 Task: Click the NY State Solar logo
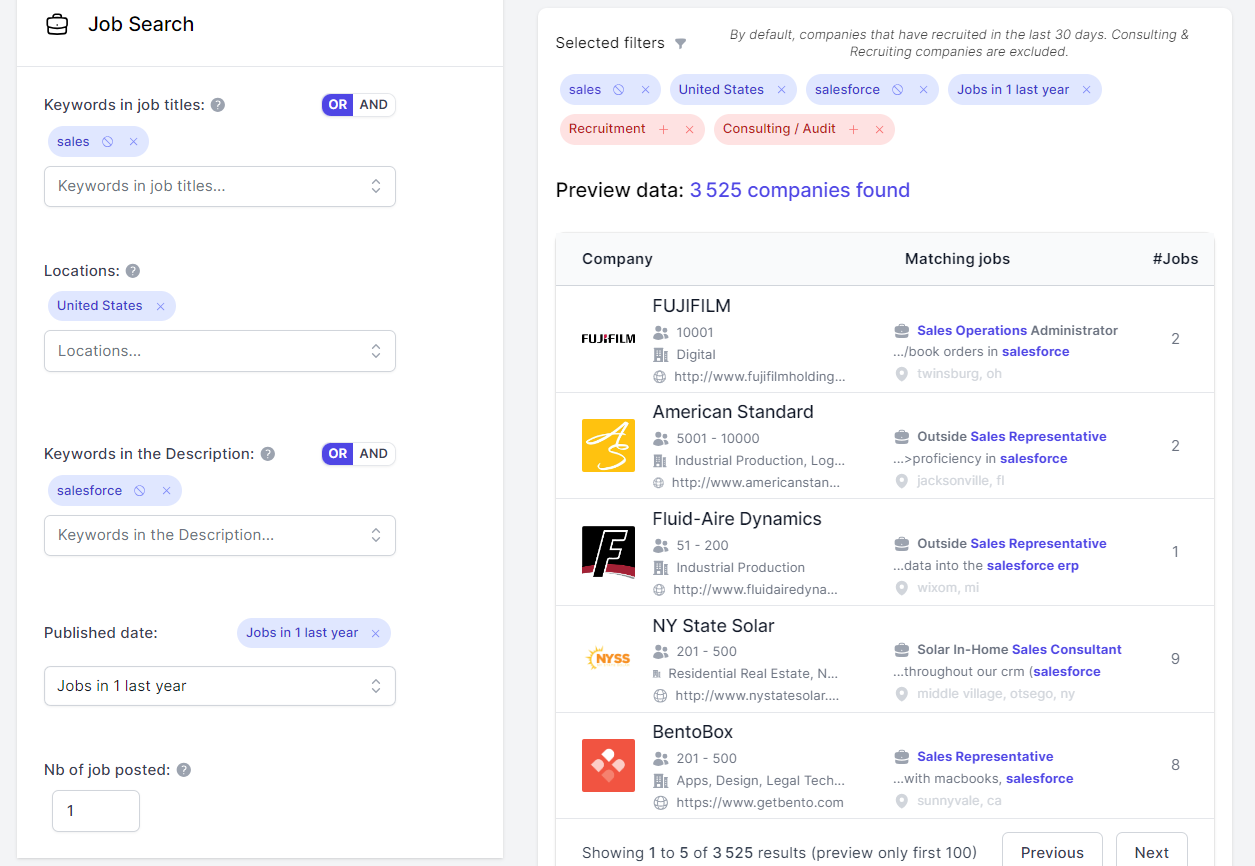[608, 658]
